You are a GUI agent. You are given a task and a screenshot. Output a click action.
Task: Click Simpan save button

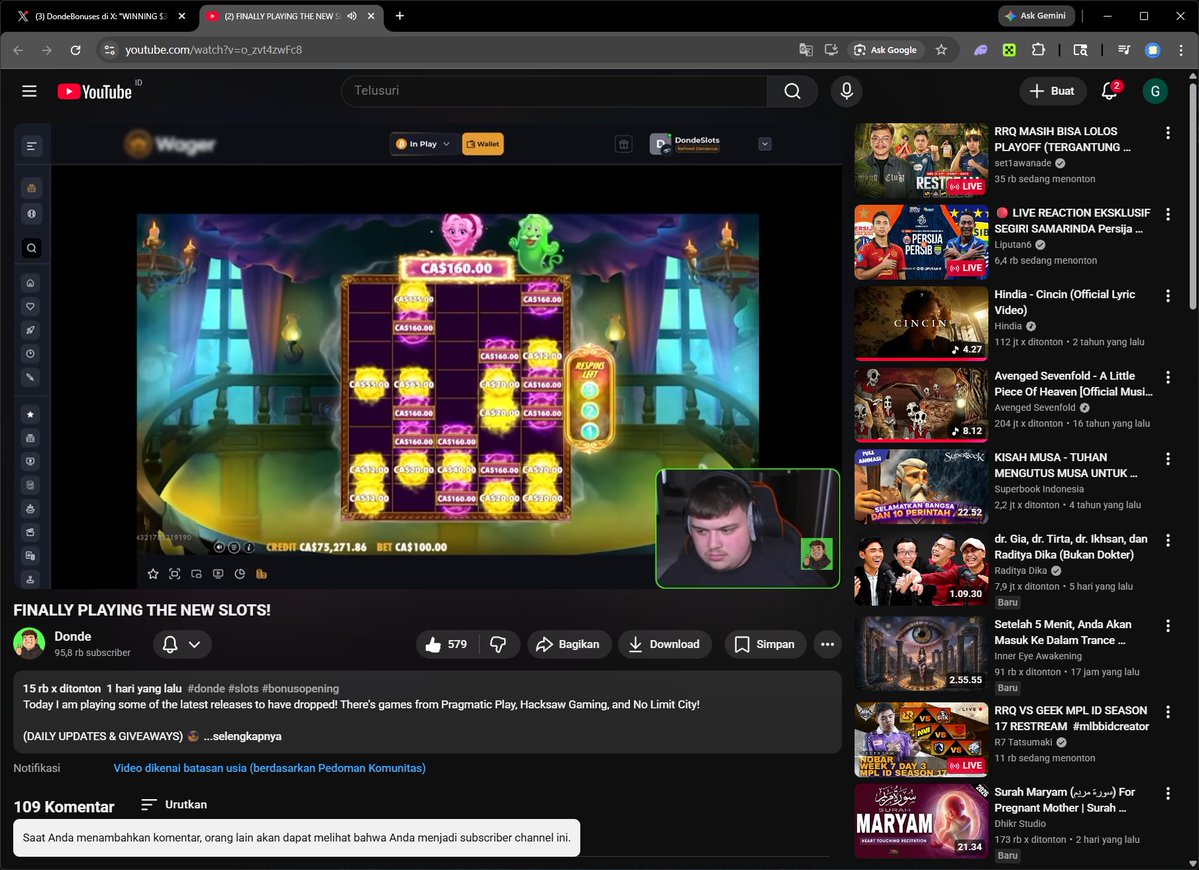tap(765, 644)
